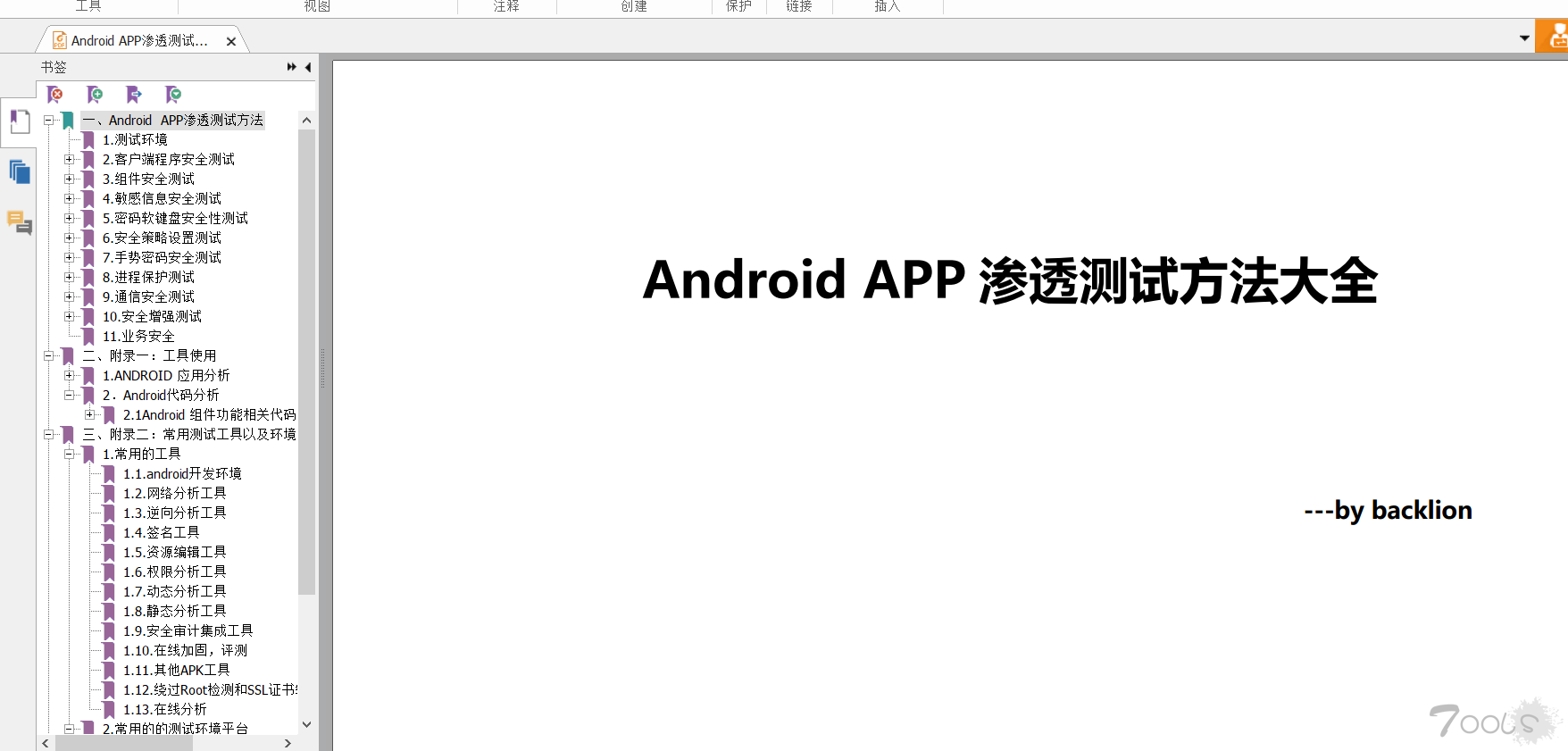
Task: Expand the 2.客户端程序安全测试 bookmark
Action: (69, 159)
